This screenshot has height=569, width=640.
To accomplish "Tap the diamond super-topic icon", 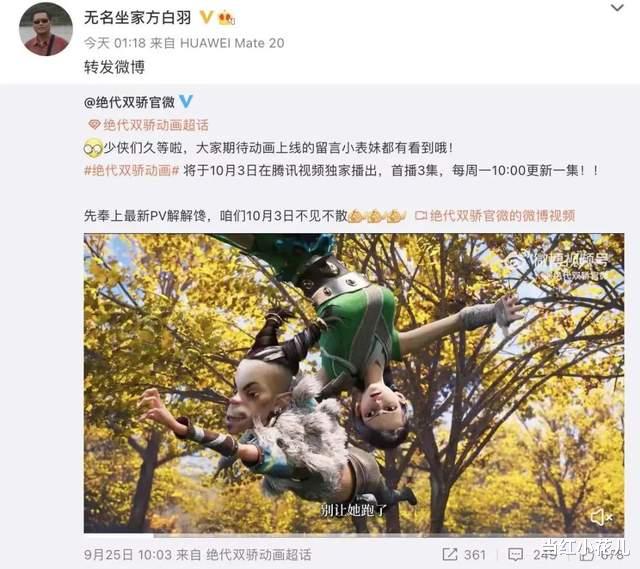I will tap(95, 125).
